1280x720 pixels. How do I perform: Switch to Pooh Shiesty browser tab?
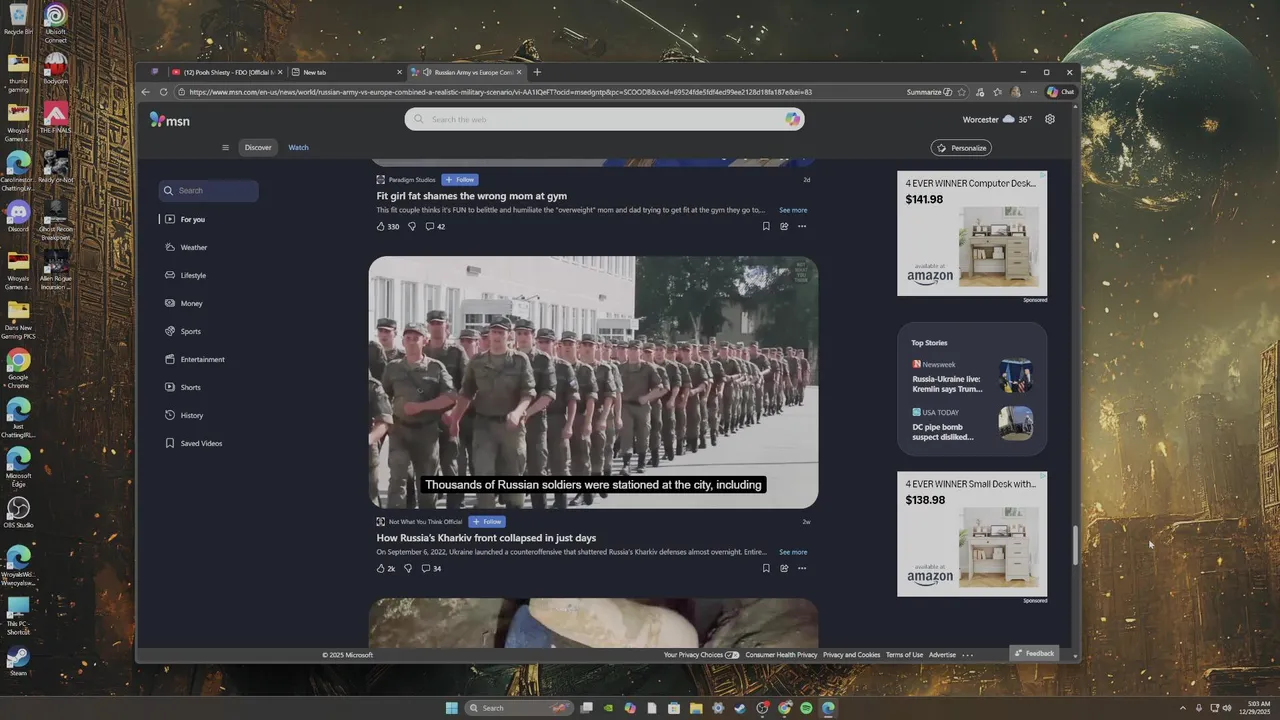tap(227, 72)
